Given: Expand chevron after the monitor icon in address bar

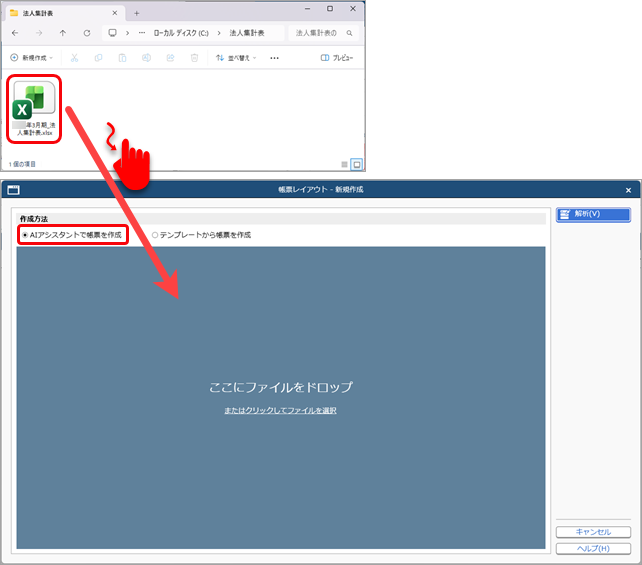Looking at the screenshot, I should point(128,33).
